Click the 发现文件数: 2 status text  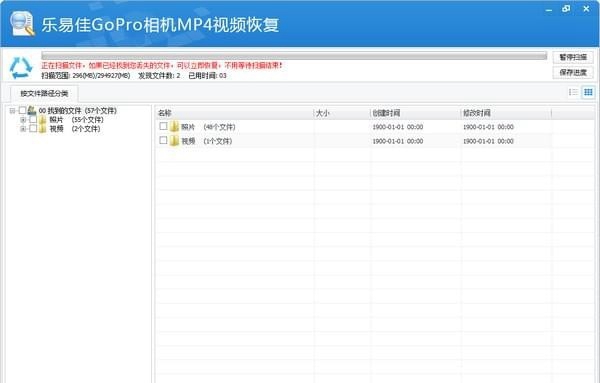159,76
